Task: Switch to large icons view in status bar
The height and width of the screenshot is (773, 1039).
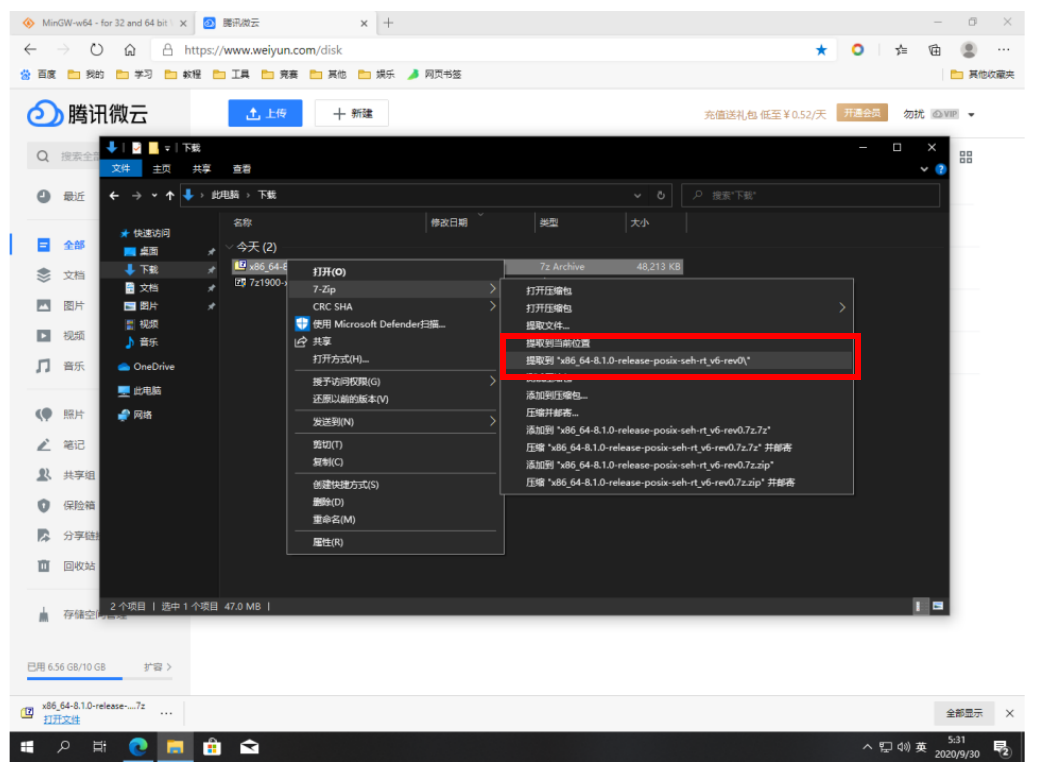Action: point(937,606)
